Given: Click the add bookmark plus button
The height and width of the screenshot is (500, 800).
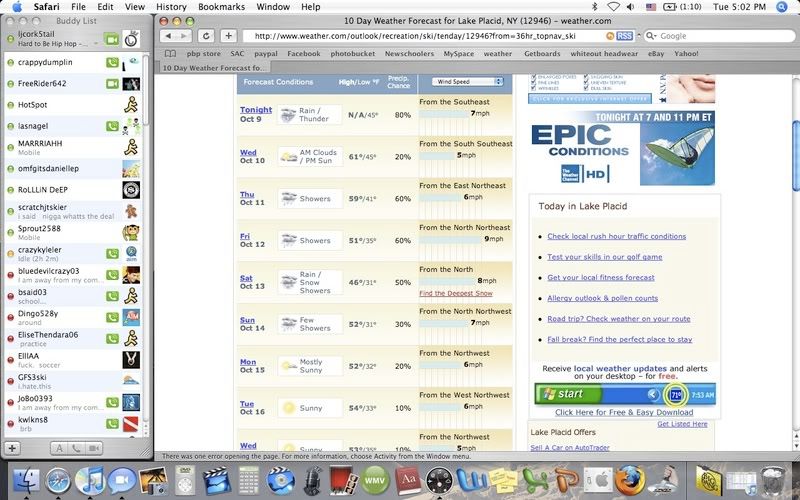Looking at the screenshot, I should click(x=229, y=35).
